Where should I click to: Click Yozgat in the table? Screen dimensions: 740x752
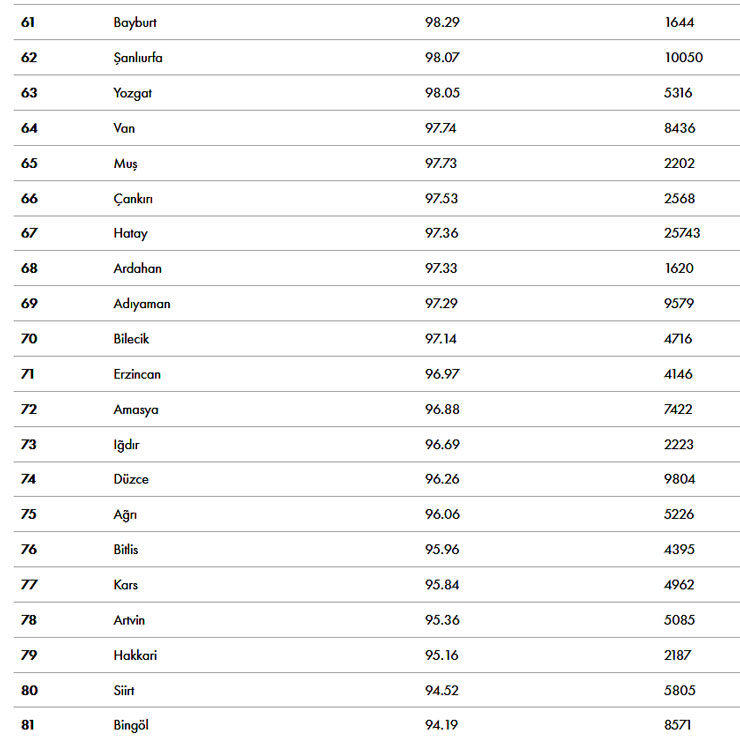[131, 93]
